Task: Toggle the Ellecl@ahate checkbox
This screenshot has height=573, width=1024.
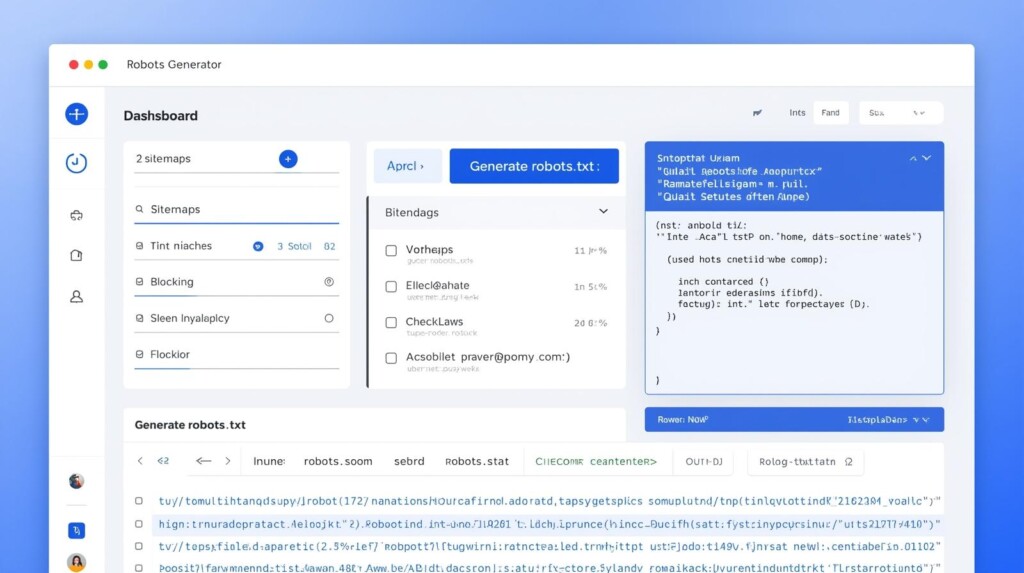Action: tap(391, 286)
